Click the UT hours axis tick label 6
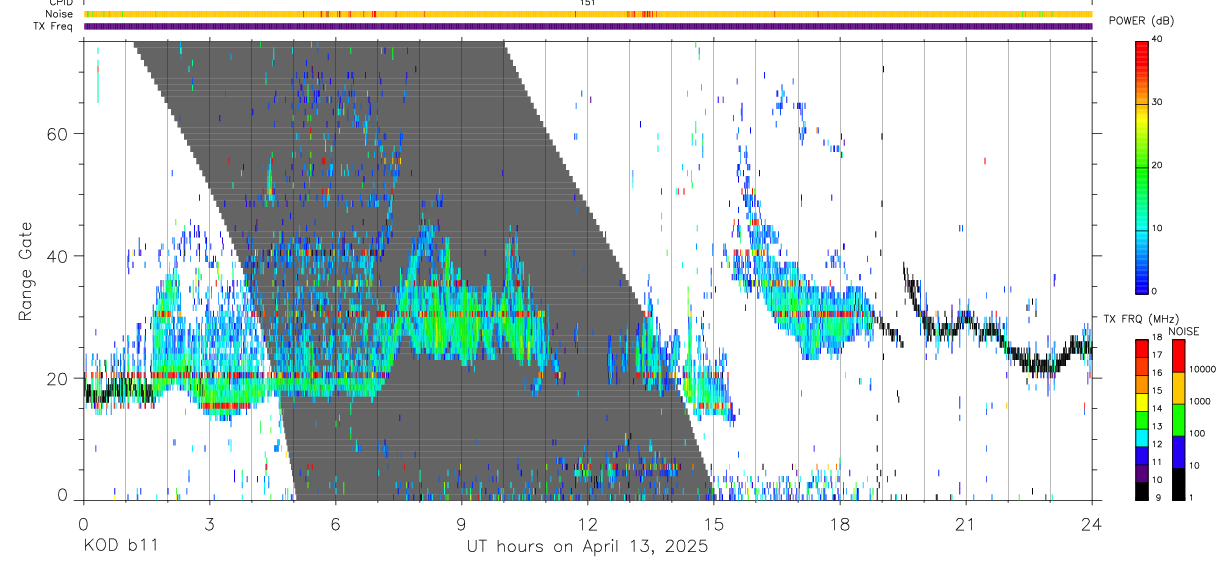This screenshot has width=1228, height=567. coord(335,523)
